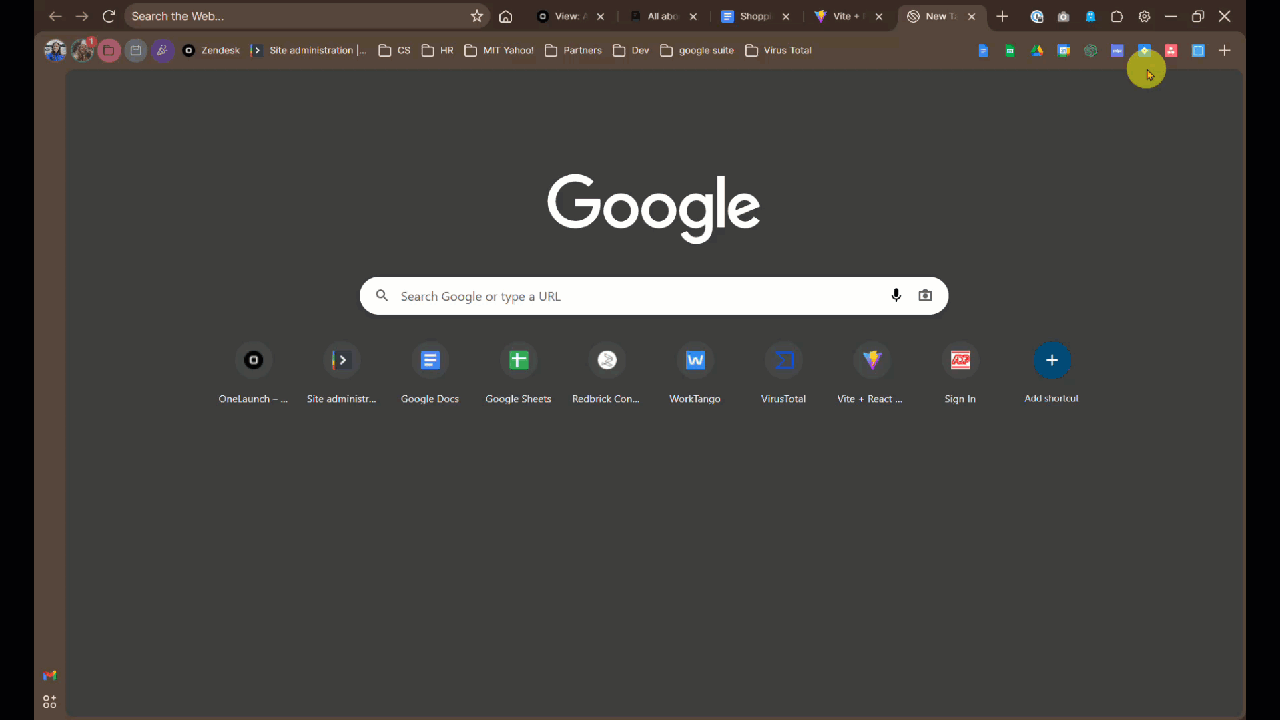The height and width of the screenshot is (720, 1280).
Task: Click the screenshot camera icon in title bar
Action: click(1063, 16)
